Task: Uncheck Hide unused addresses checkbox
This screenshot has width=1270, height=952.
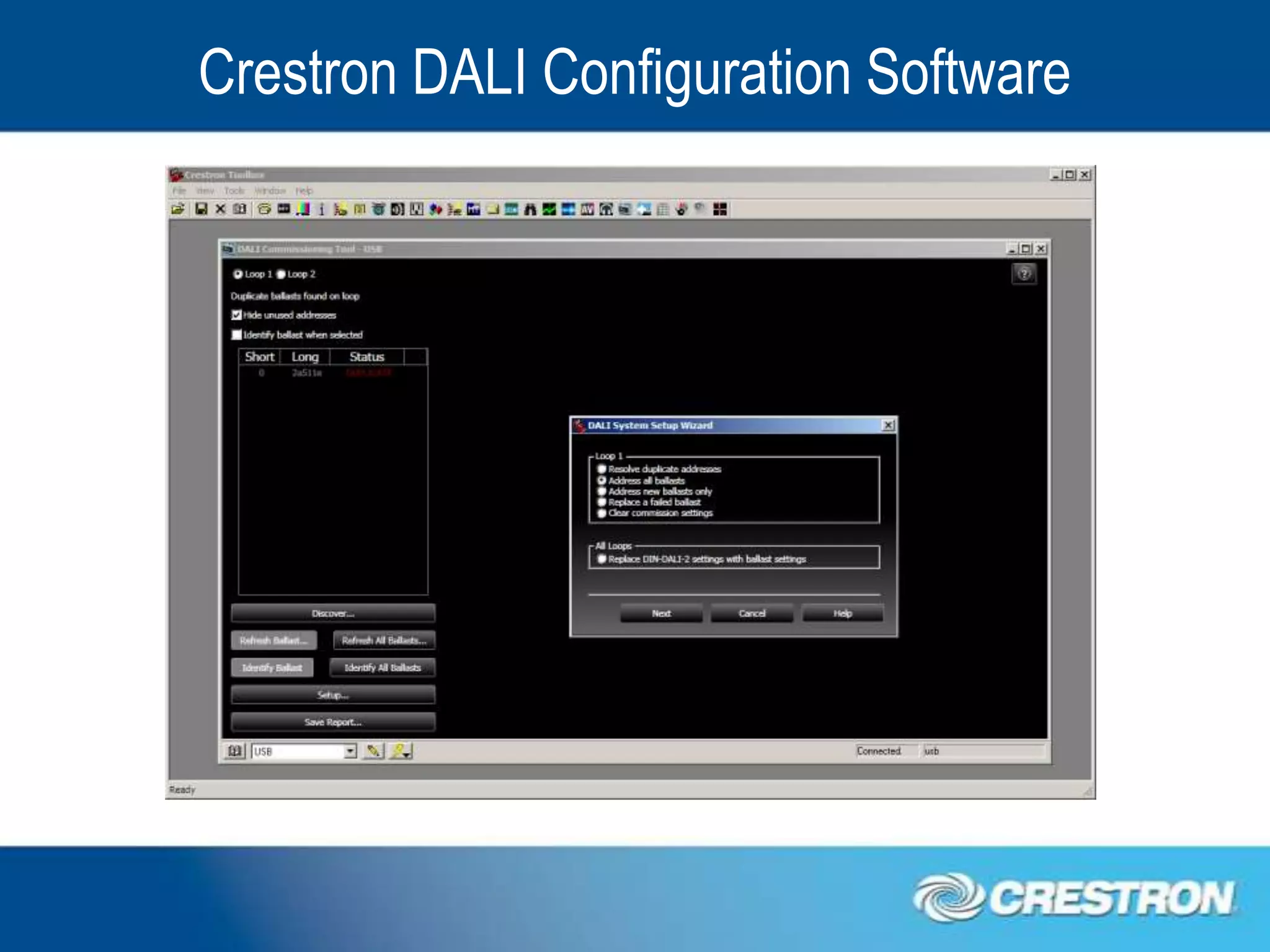Action: tap(236, 315)
